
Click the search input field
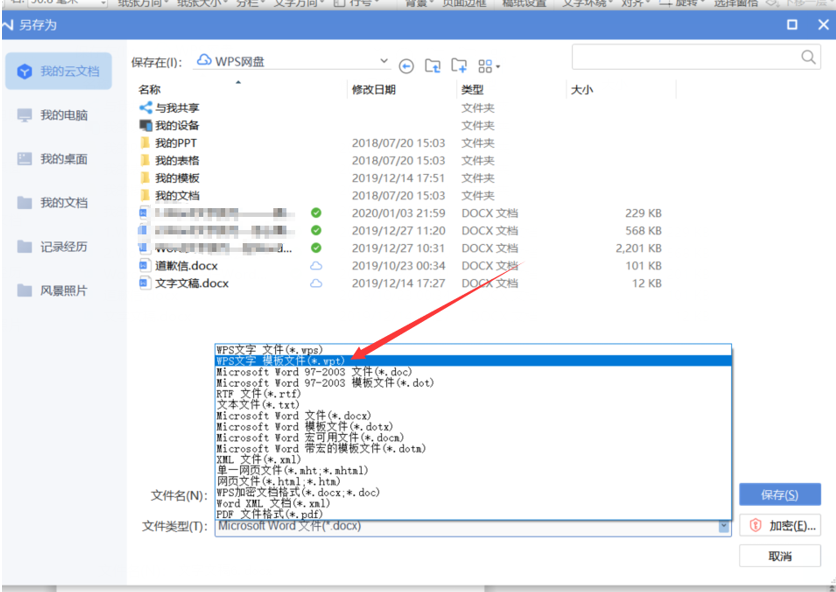pos(696,57)
